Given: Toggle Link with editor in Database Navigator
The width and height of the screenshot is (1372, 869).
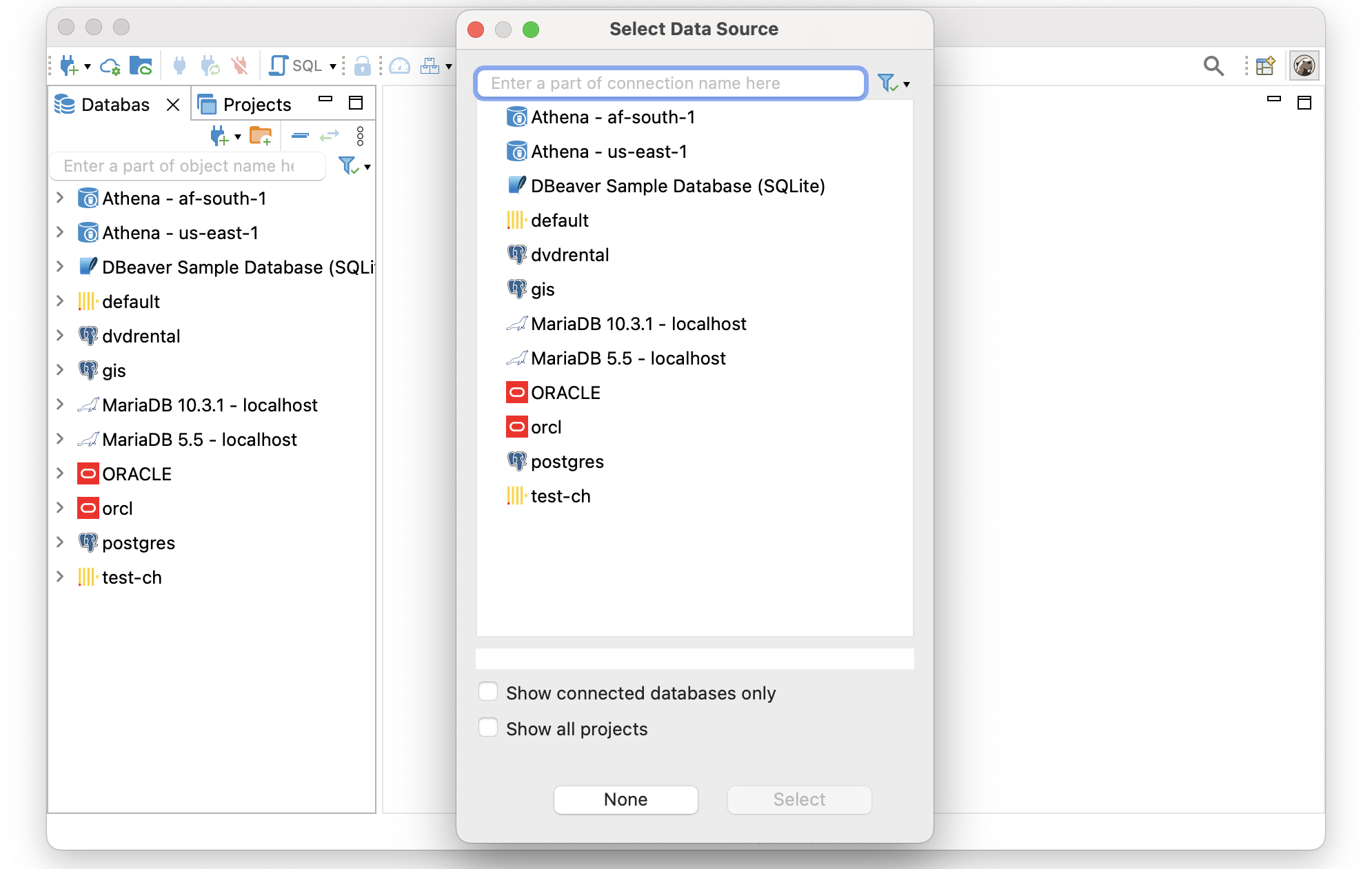Looking at the screenshot, I should (330, 136).
